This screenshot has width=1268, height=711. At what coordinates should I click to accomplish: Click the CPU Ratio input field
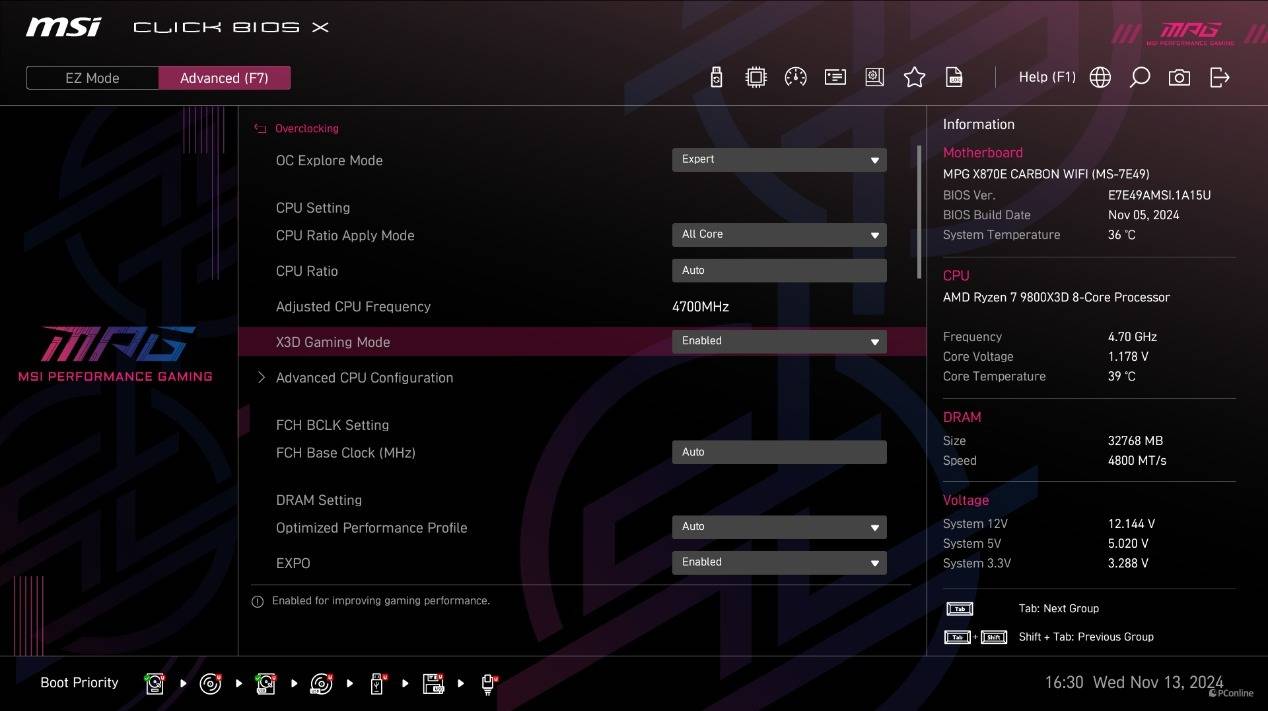point(778,271)
